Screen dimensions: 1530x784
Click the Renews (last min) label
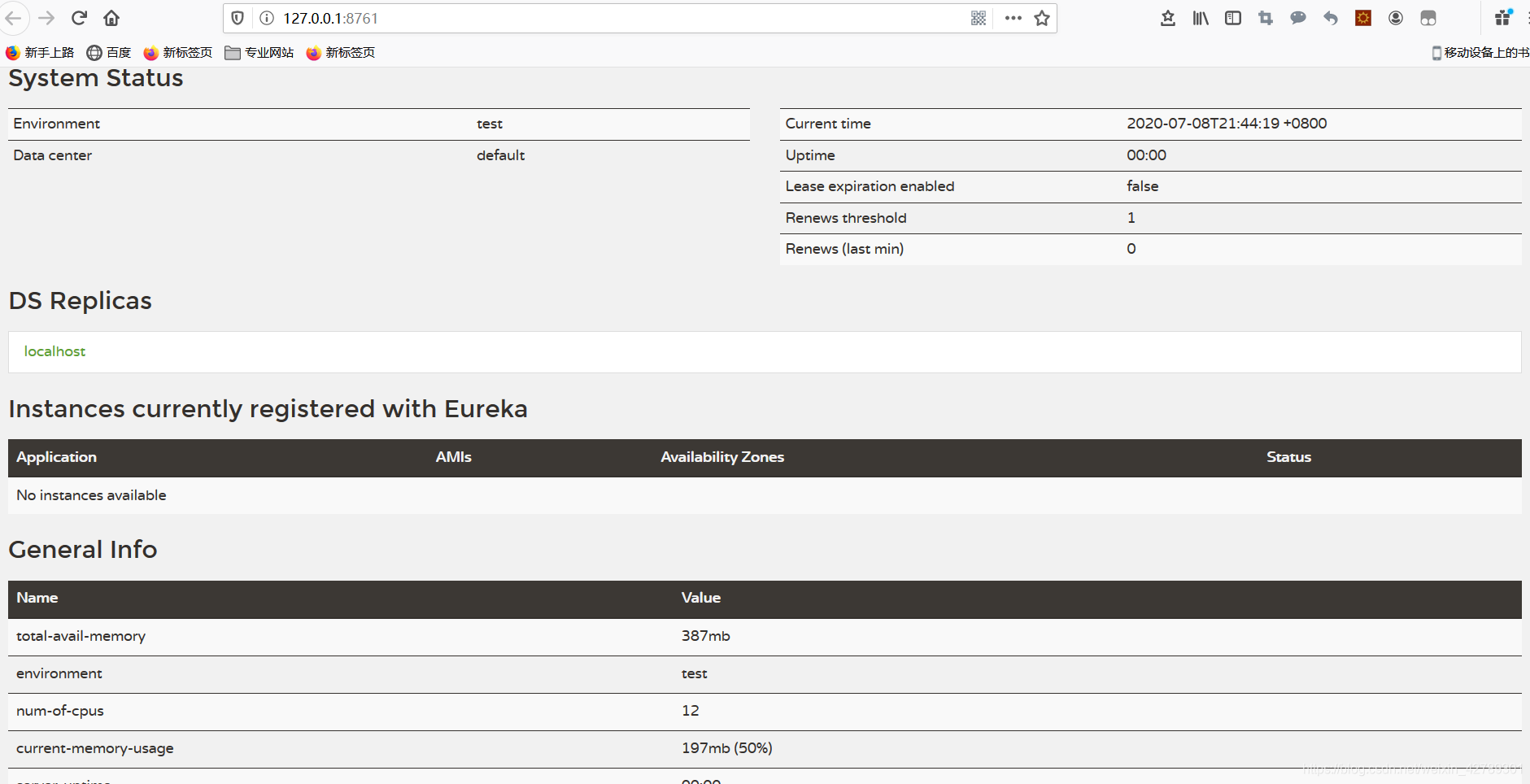coord(844,249)
